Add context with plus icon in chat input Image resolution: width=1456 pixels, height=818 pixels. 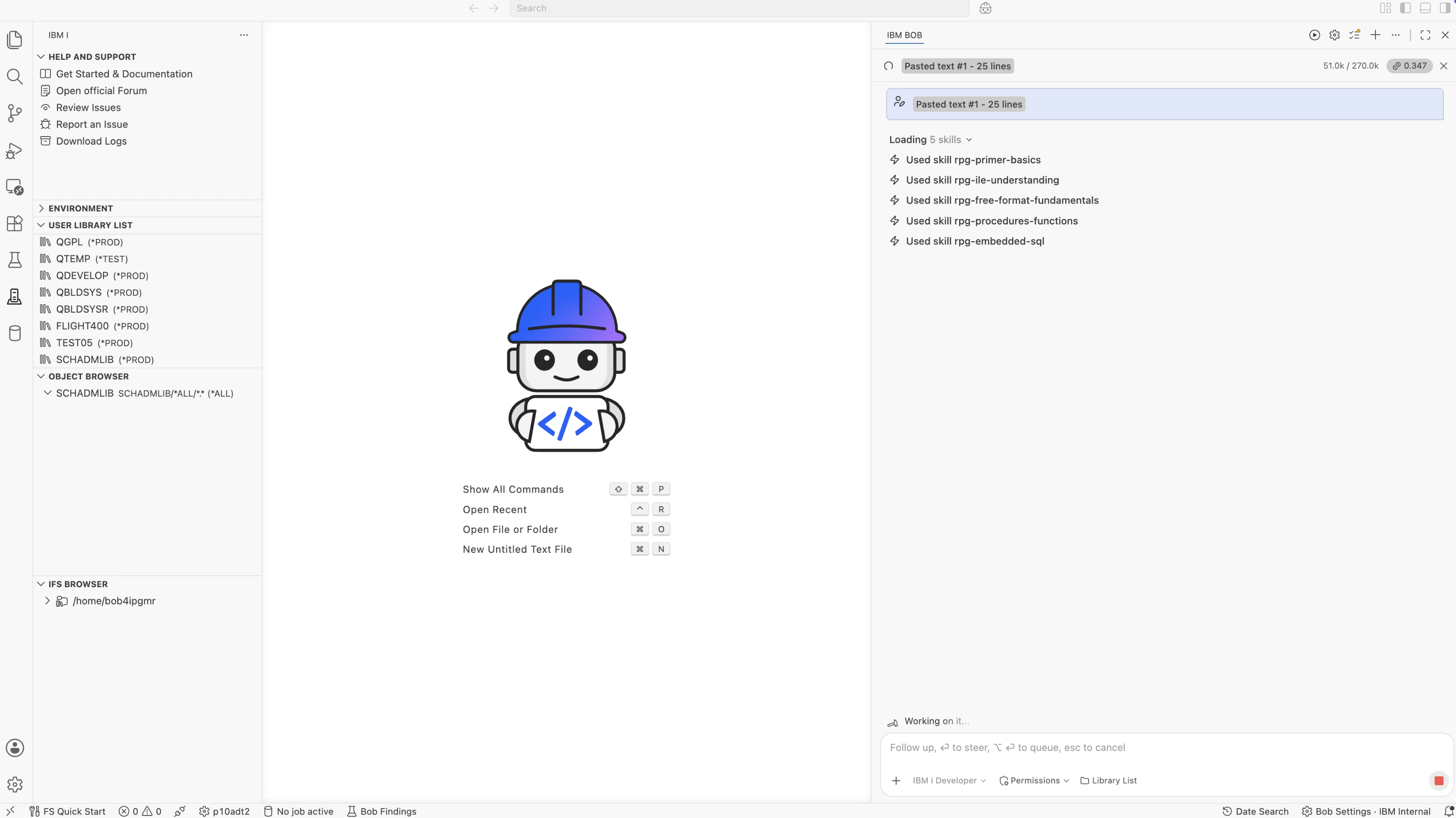tap(896, 781)
